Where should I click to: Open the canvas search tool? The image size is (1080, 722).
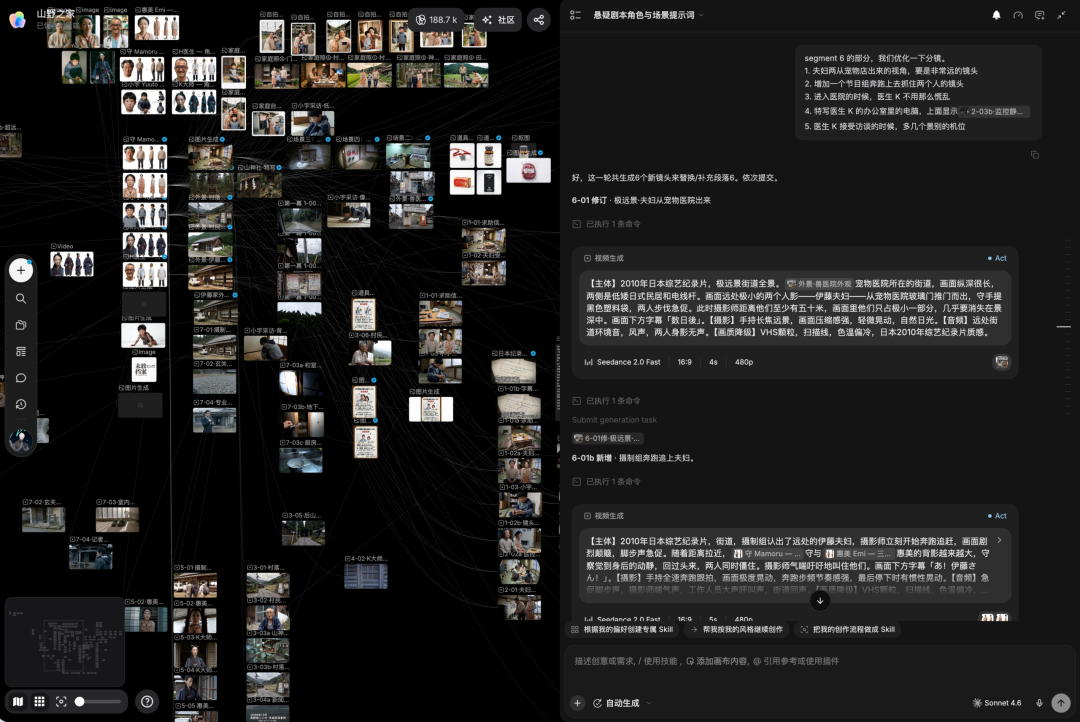point(21,298)
